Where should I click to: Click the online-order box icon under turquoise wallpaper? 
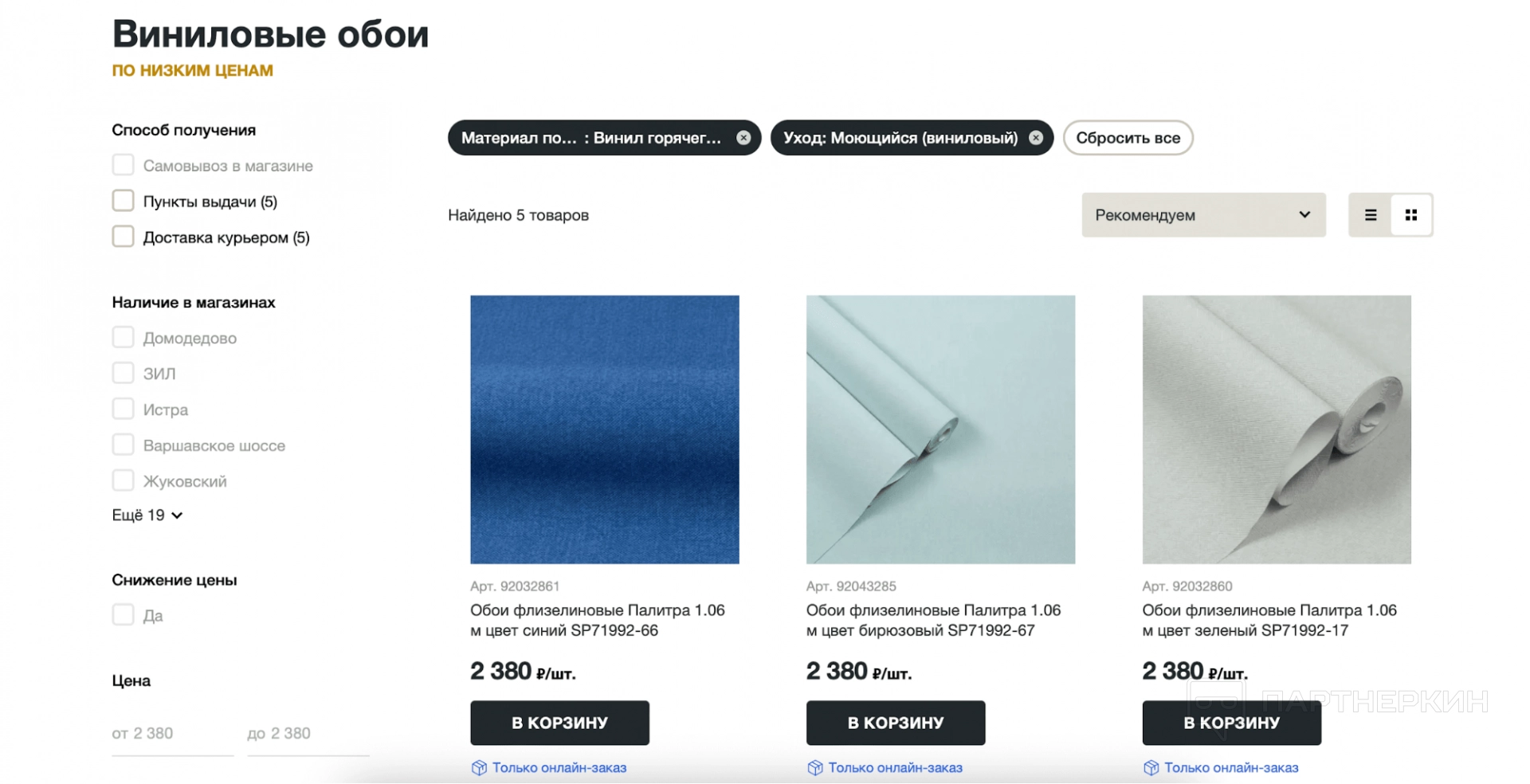[x=815, y=767]
